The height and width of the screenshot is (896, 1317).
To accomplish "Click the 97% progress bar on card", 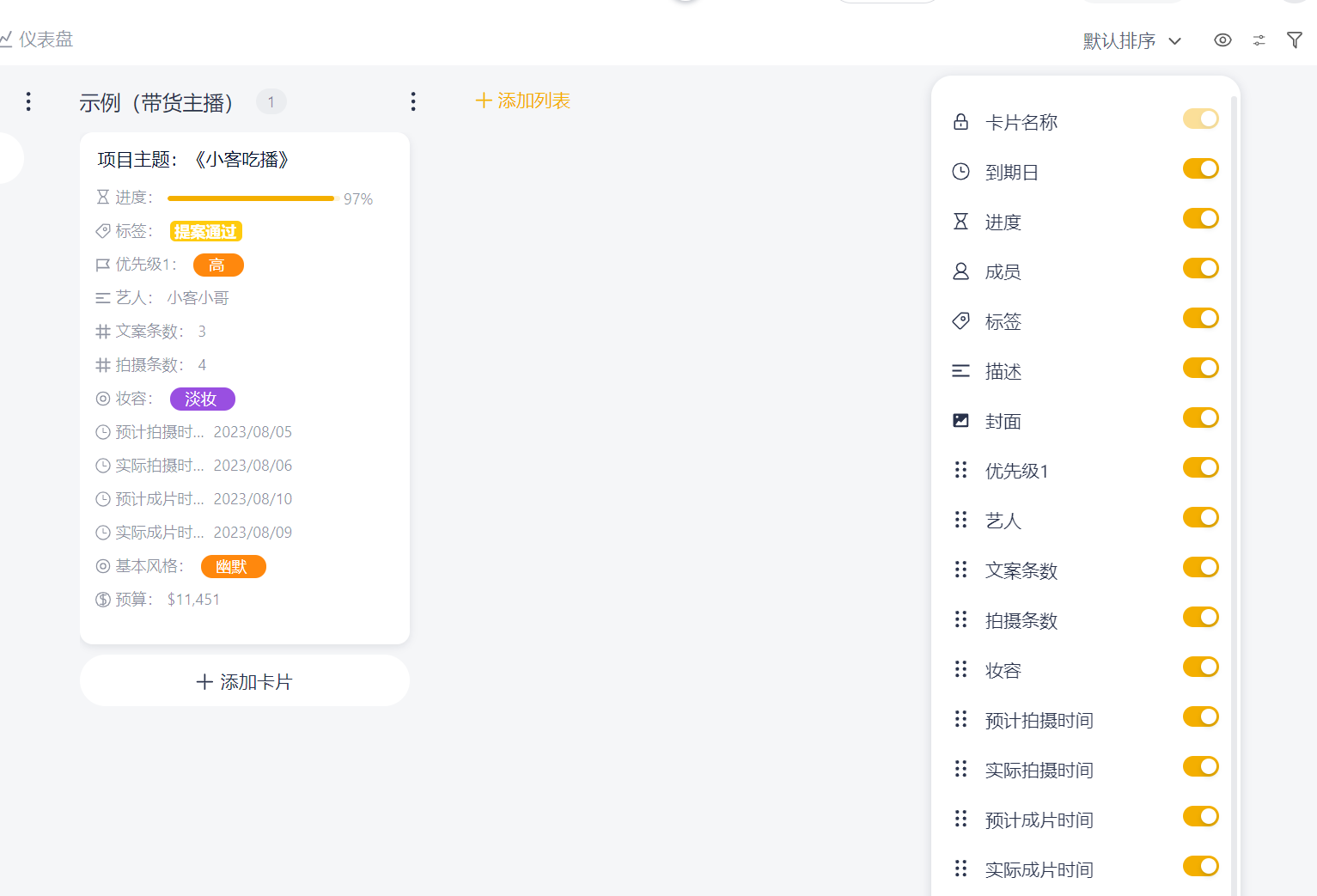I will pos(251,198).
